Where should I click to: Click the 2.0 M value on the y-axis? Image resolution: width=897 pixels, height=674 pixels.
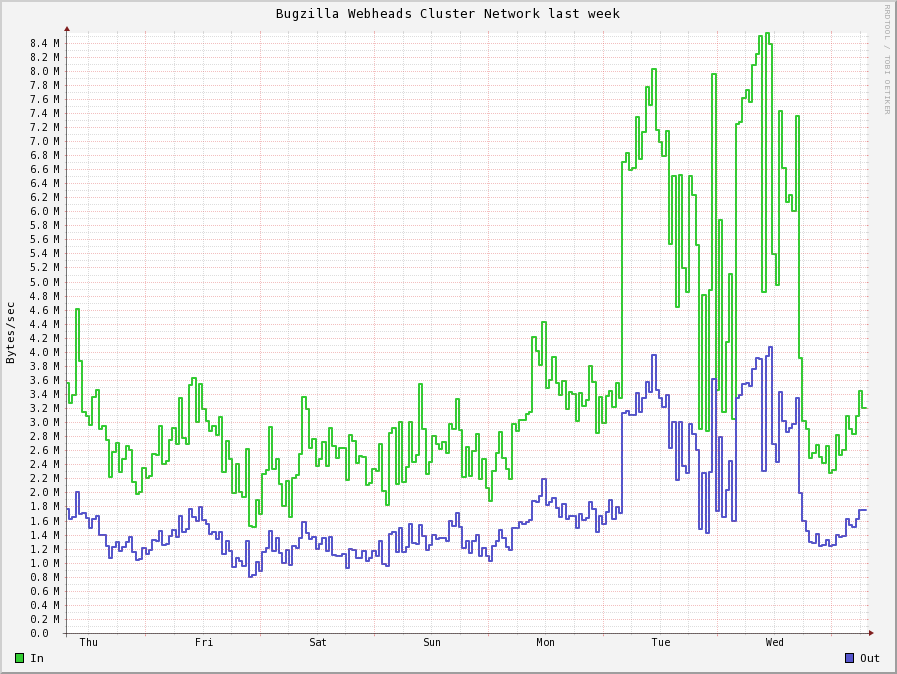coord(45,492)
